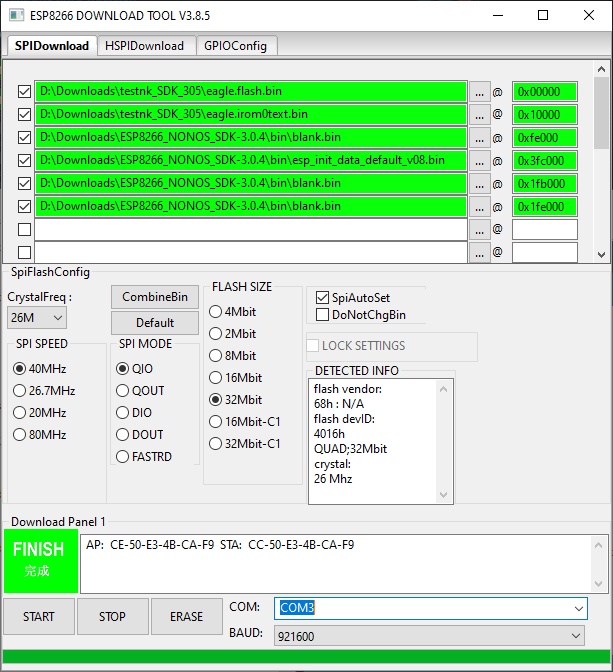Click the green download progress bar
Image resolution: width=613 pixels, height=672 pixels.
tap(306, 657)
